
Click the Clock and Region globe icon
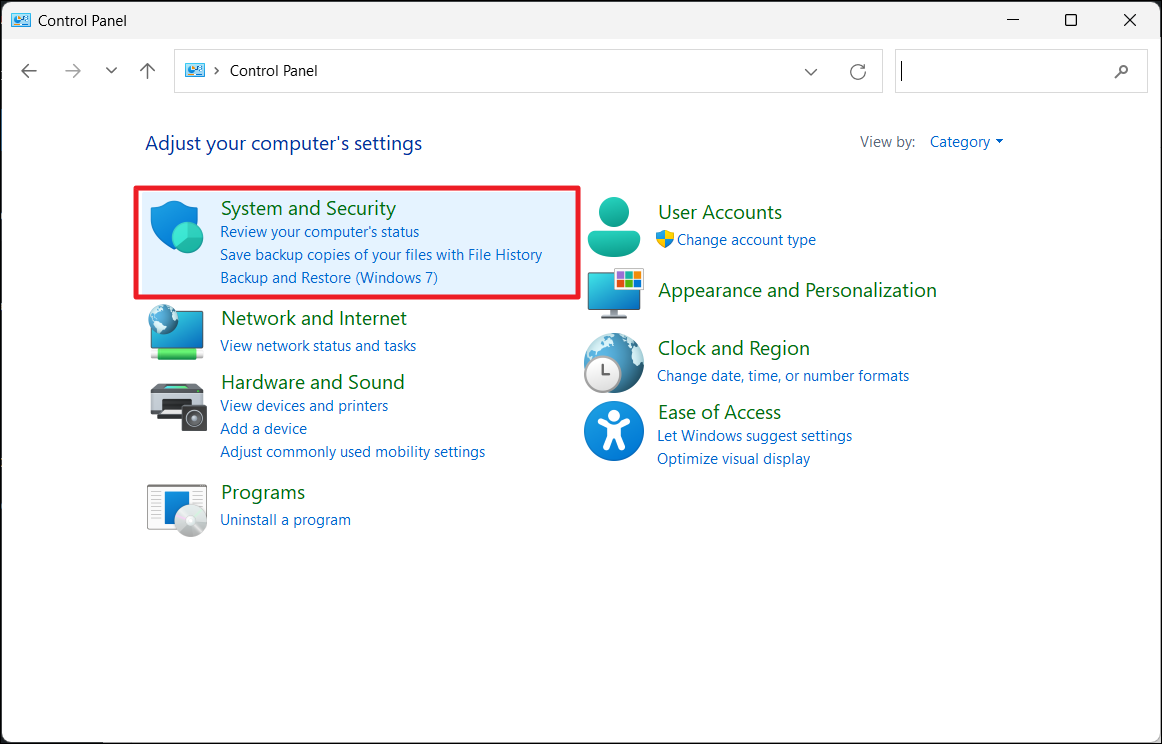pos(614,362)
